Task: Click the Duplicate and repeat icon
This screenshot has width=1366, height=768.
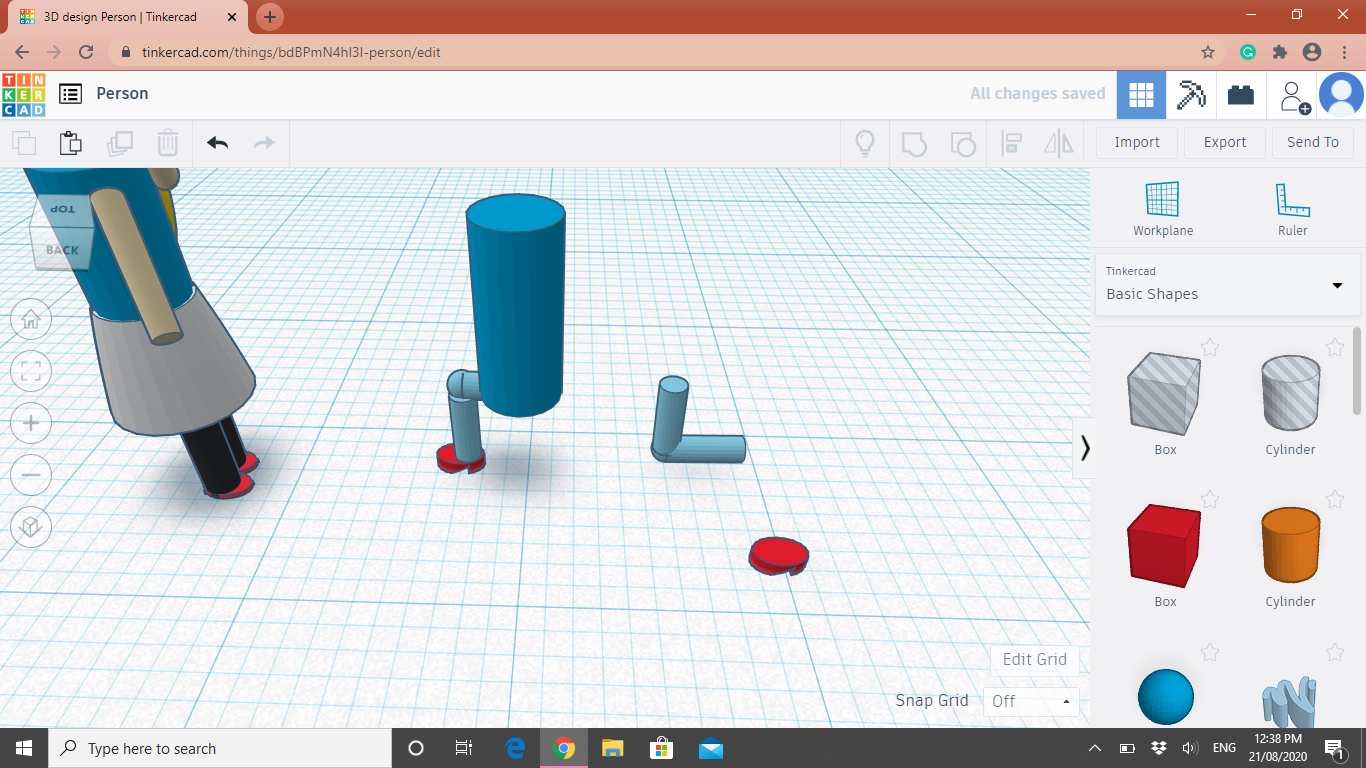Action: (120, 143)
